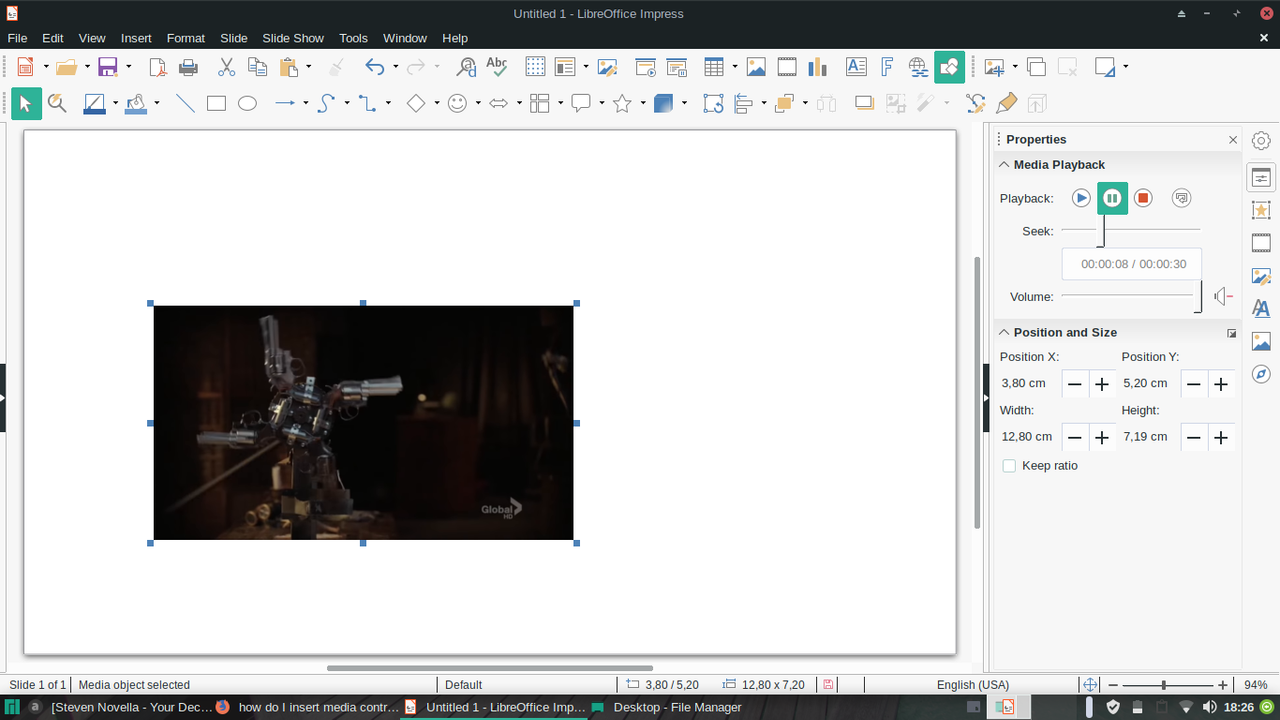Click the Volume slider handle

pyautogui.click(x=1199, y=297)
